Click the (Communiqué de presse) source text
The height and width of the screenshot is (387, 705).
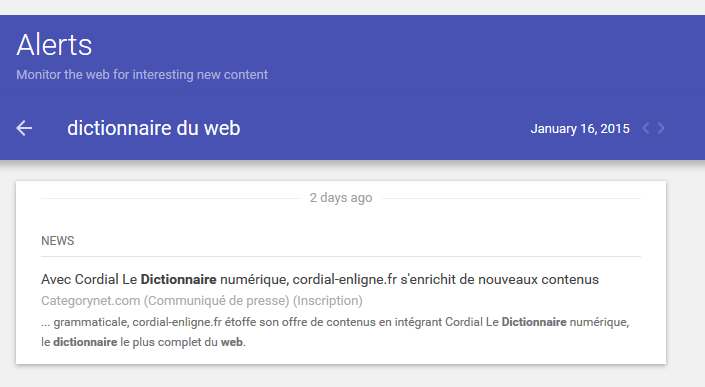click(216, 300)
